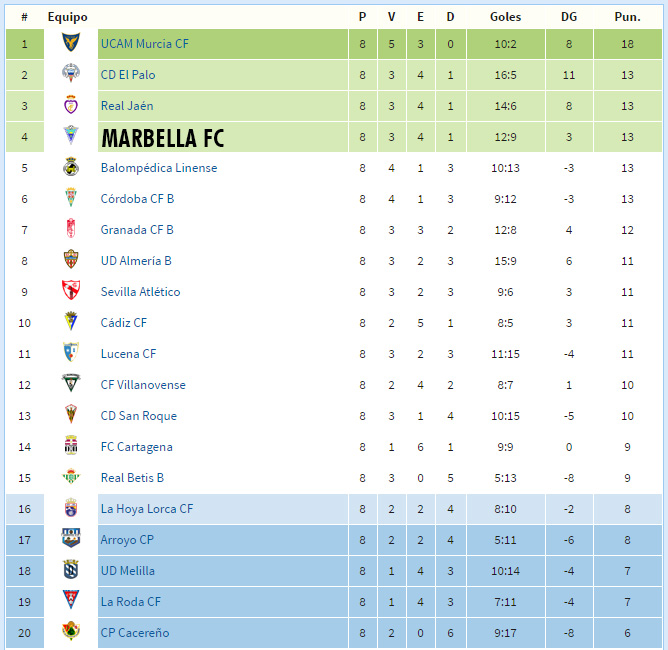Click the Arroyo CP team name
Screen dimensions: 668x650
click(x=127, y=540)
